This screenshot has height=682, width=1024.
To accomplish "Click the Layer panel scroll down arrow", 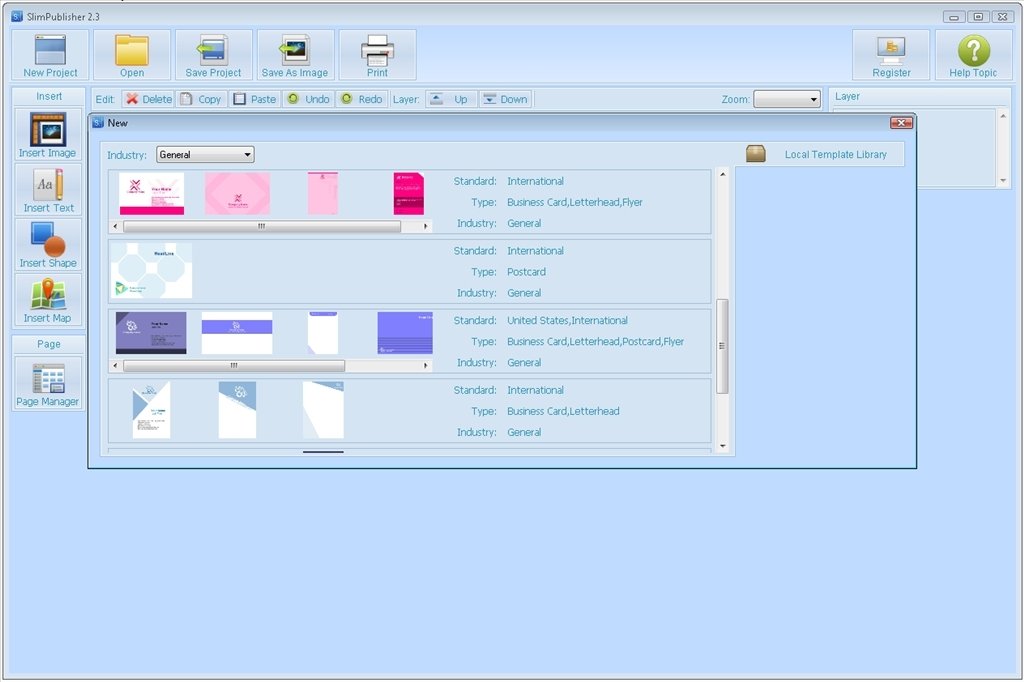I will [1004, 180].
